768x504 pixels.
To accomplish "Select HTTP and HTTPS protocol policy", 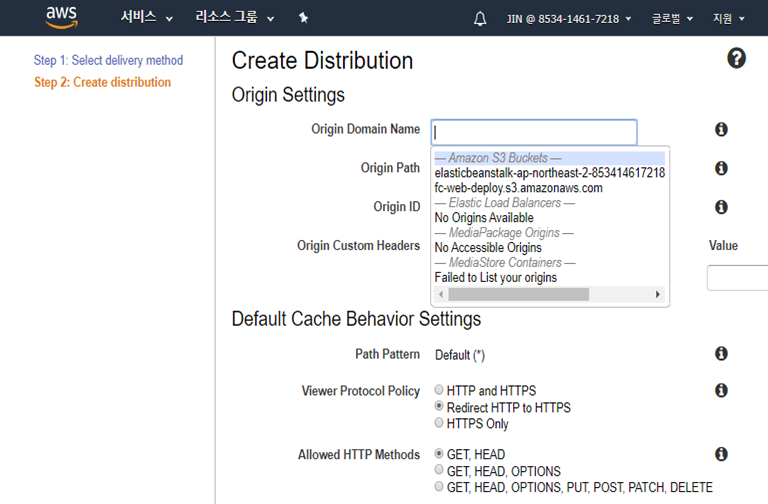I will tap(439, 390).
